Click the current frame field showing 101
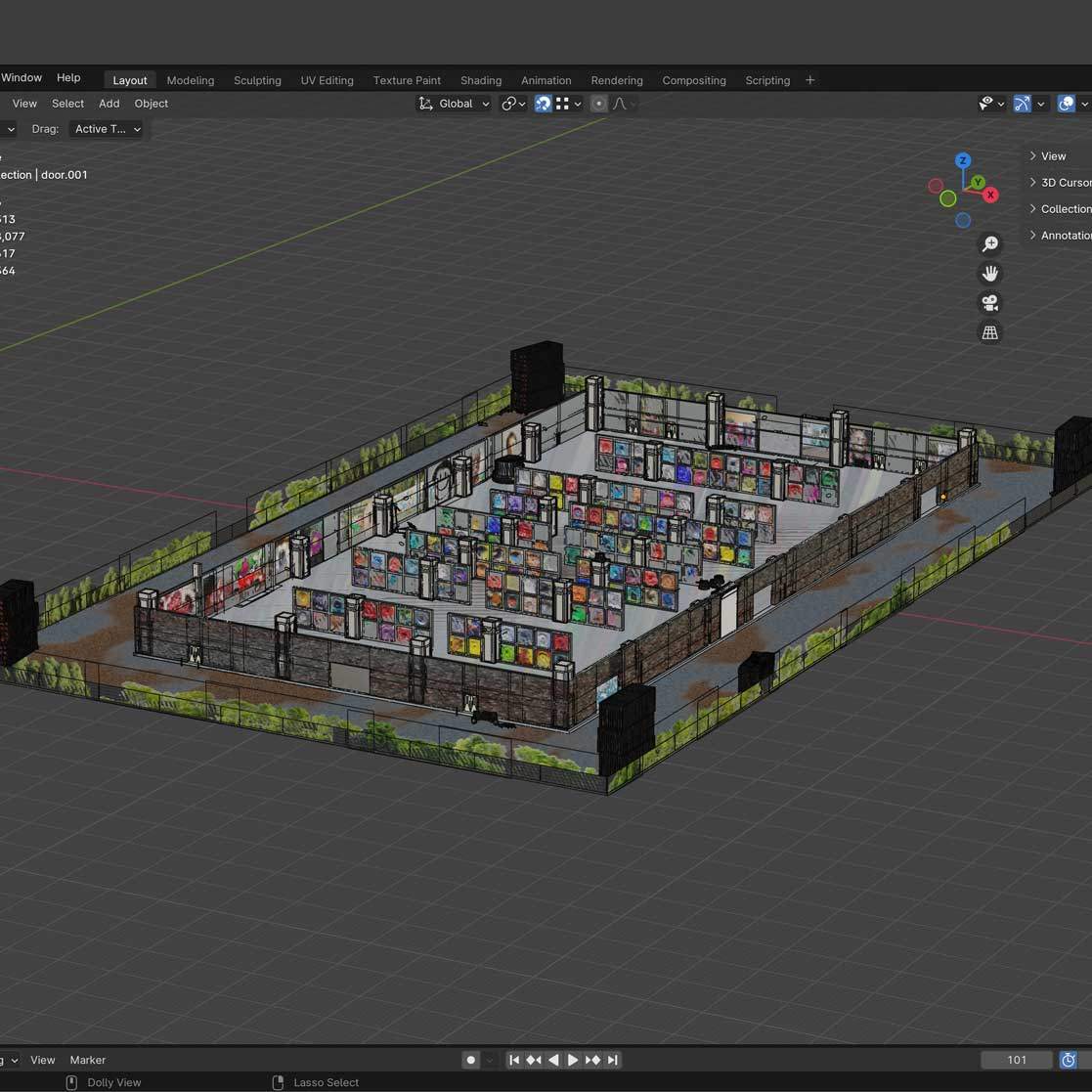Screen dimensions: 1092x1092 [x=1017, y=1060]
